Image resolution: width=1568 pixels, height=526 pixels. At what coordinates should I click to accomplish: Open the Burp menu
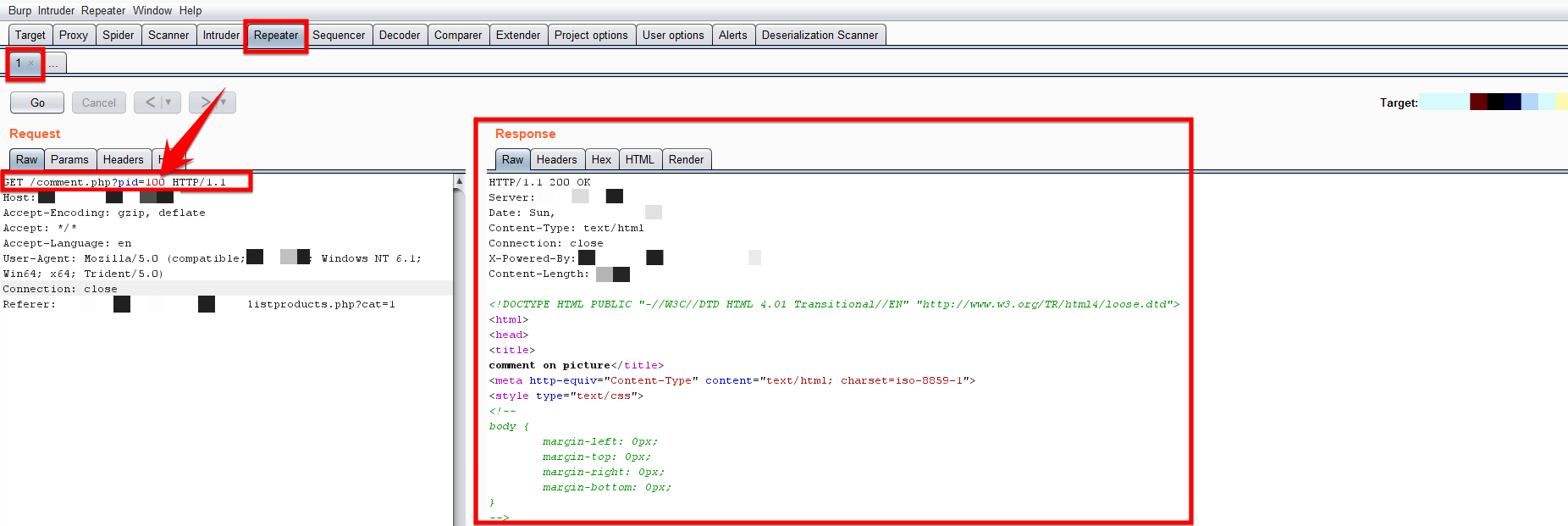[19, 10]
